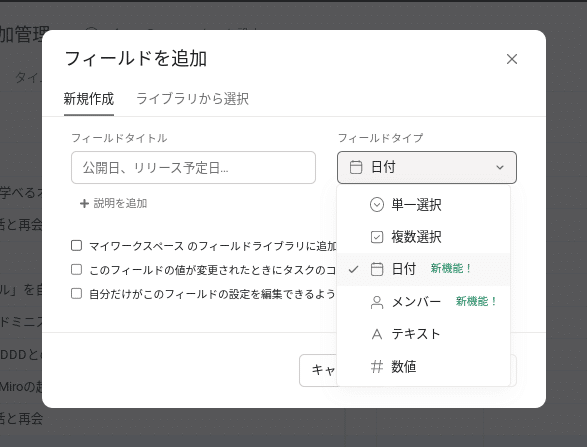Click the 新機能！ badge next to 日付
Viewport: 587px width, 447px height.
(451, 268)
